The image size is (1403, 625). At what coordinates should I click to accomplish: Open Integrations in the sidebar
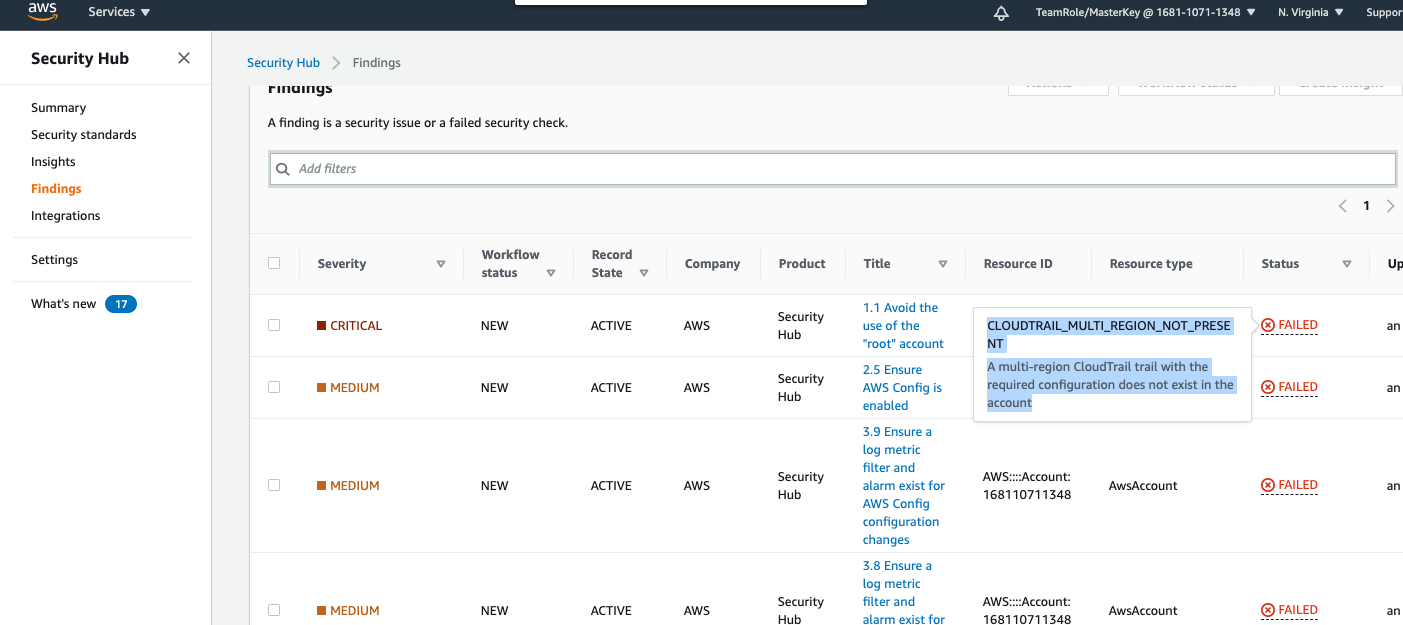pos(66,216)
